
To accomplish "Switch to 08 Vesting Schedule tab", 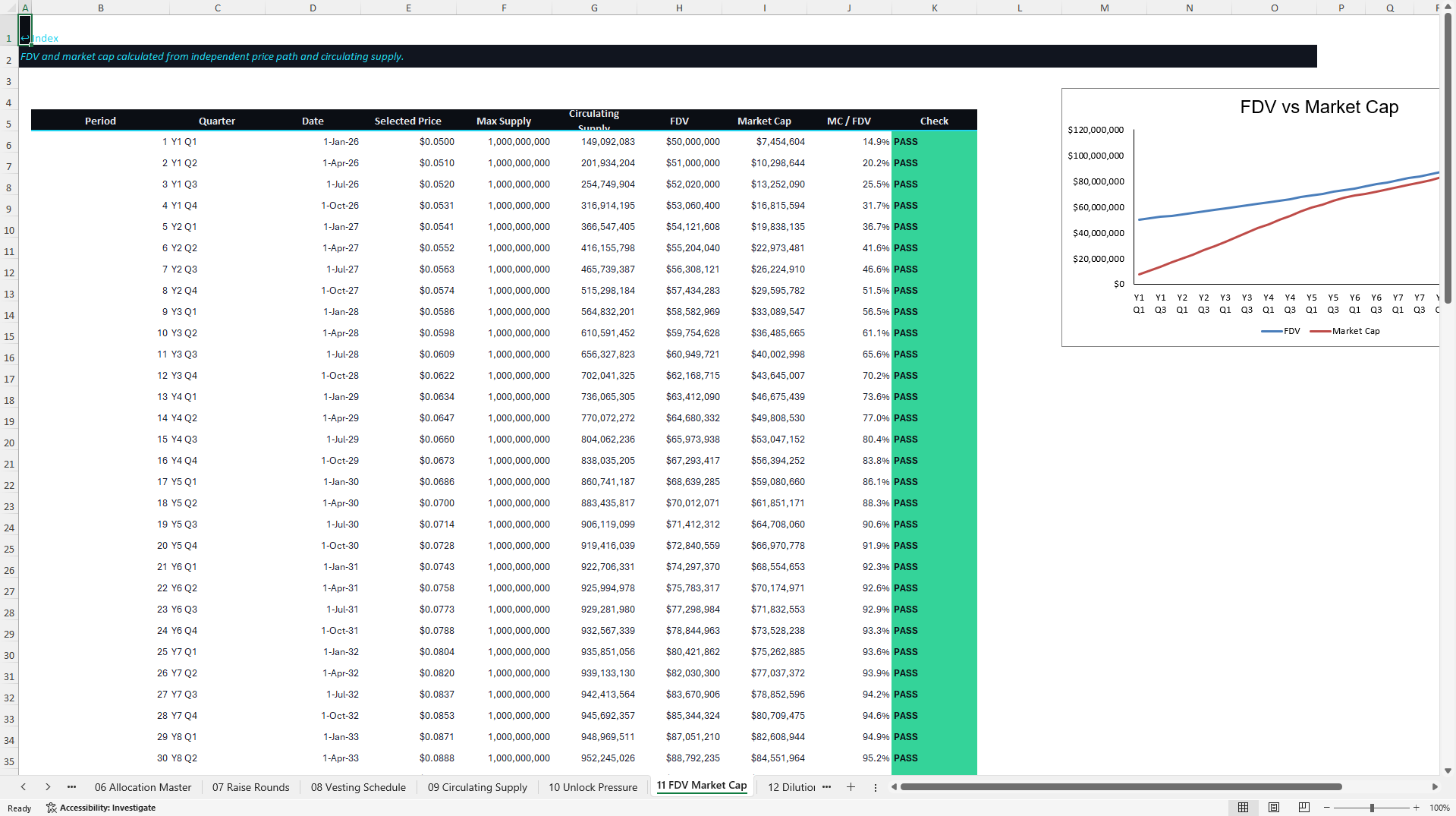I will click(358, 787).
